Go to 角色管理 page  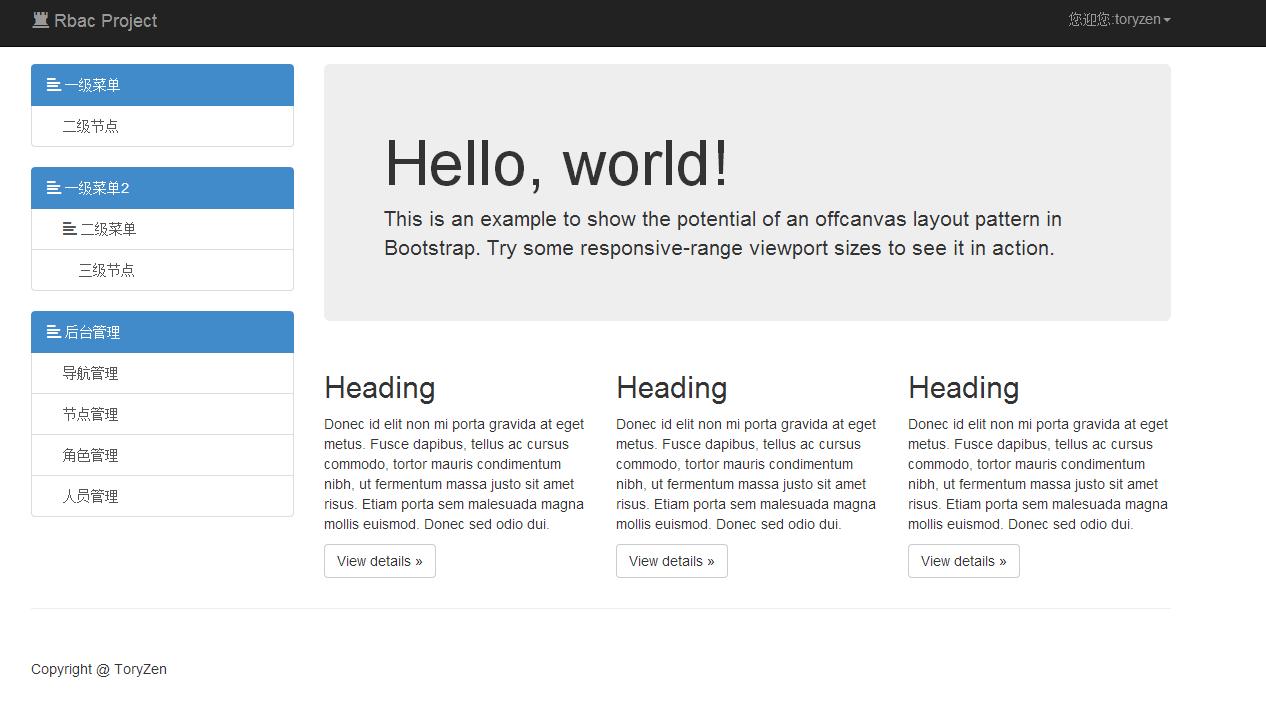tap(162, 455)
